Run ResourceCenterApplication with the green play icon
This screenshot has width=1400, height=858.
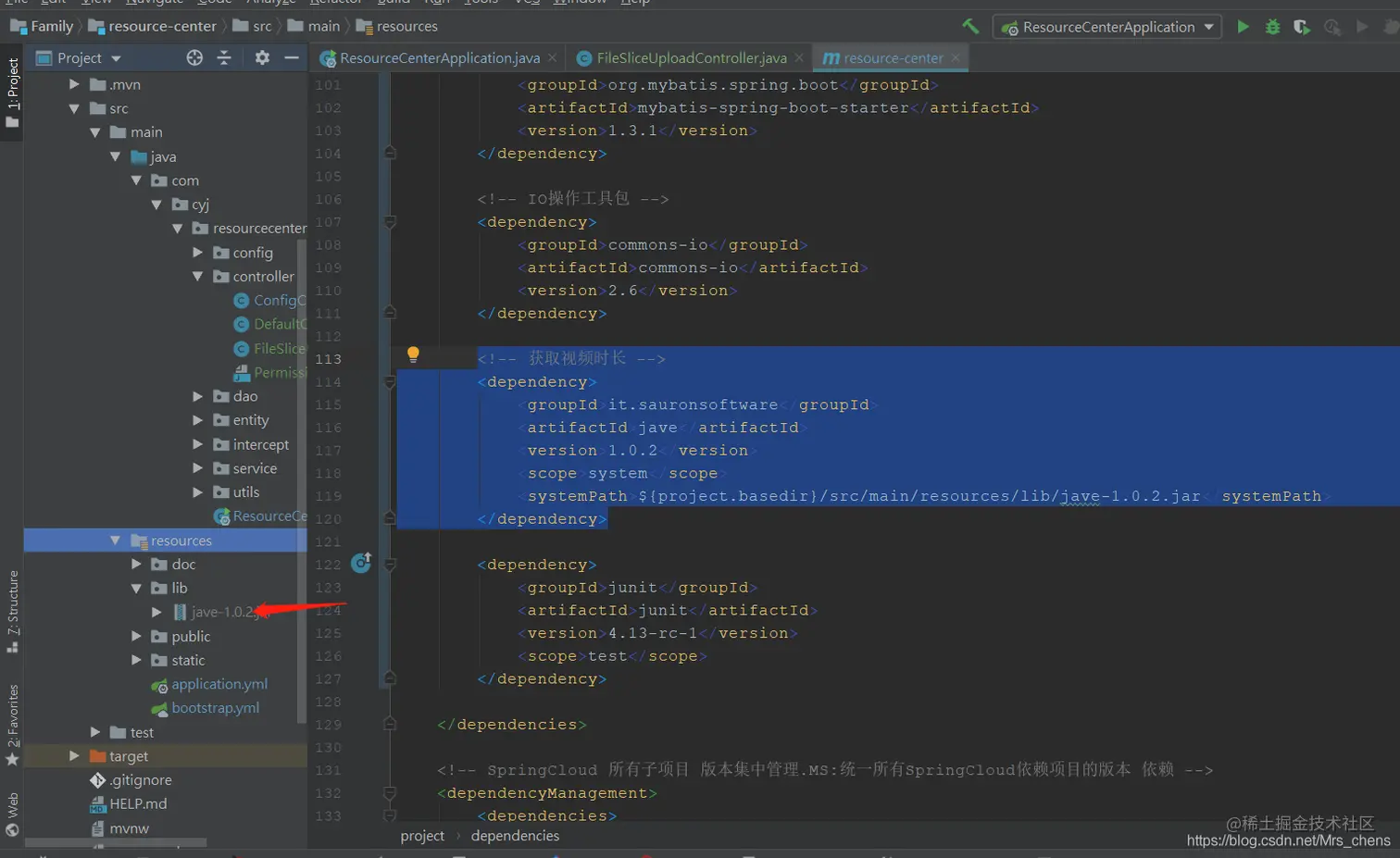click(x=1244, y=27)
